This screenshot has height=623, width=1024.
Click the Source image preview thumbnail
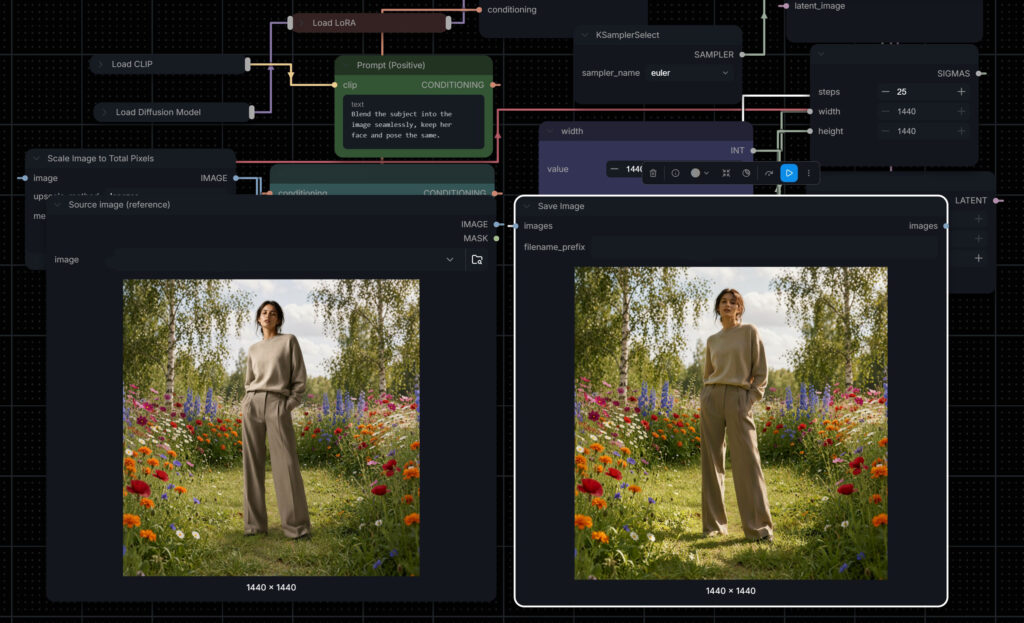click(x=271, y=428)
